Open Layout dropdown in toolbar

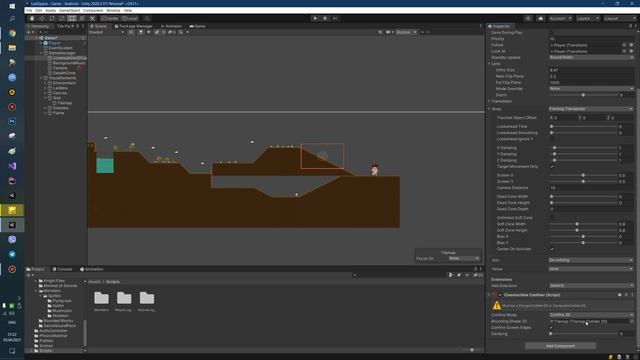pyautogui.click(x=619, y=18)
